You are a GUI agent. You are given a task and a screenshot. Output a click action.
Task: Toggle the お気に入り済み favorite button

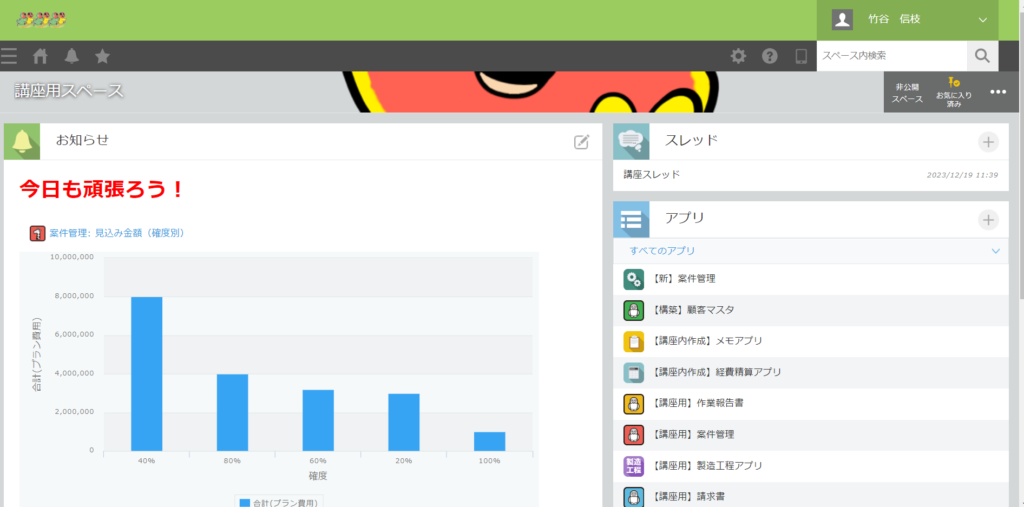pos(953,92)
